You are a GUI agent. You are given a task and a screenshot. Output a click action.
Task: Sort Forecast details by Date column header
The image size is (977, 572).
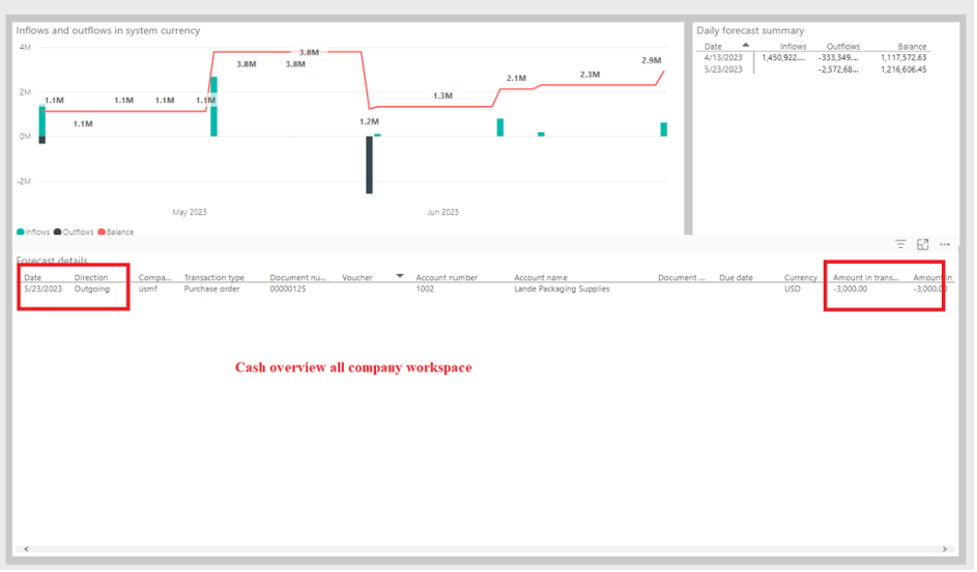tap(33, 277)
